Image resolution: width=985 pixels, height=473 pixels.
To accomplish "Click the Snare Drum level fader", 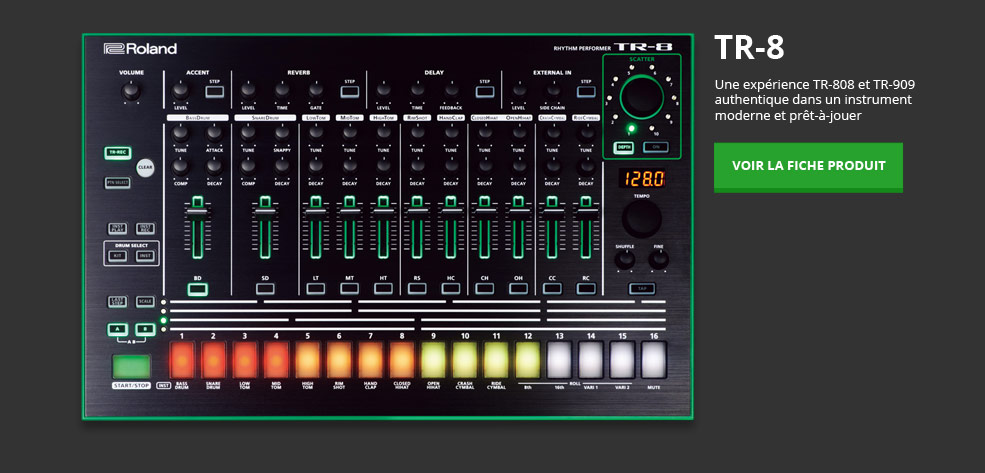I will (265, 227).
